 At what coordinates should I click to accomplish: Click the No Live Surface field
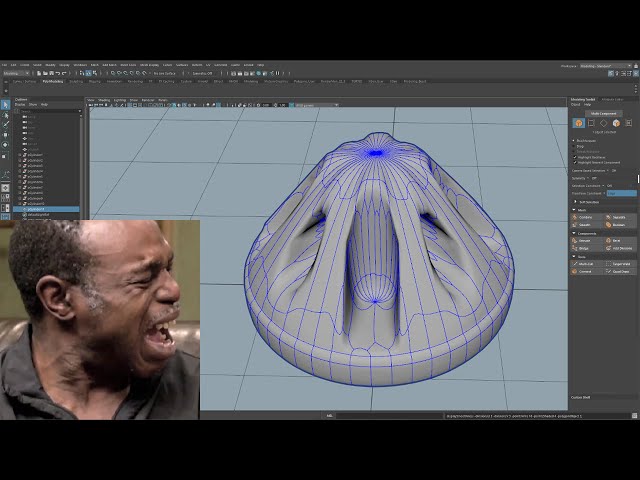coord(164,73)
